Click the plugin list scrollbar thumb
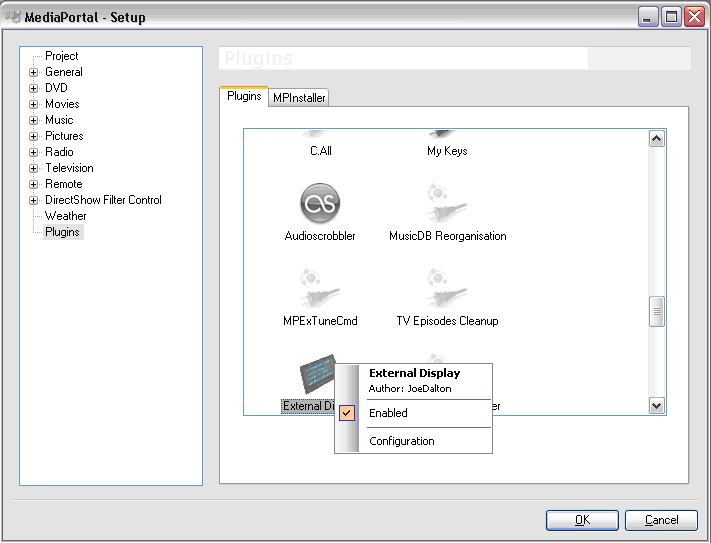 (657, 312)
